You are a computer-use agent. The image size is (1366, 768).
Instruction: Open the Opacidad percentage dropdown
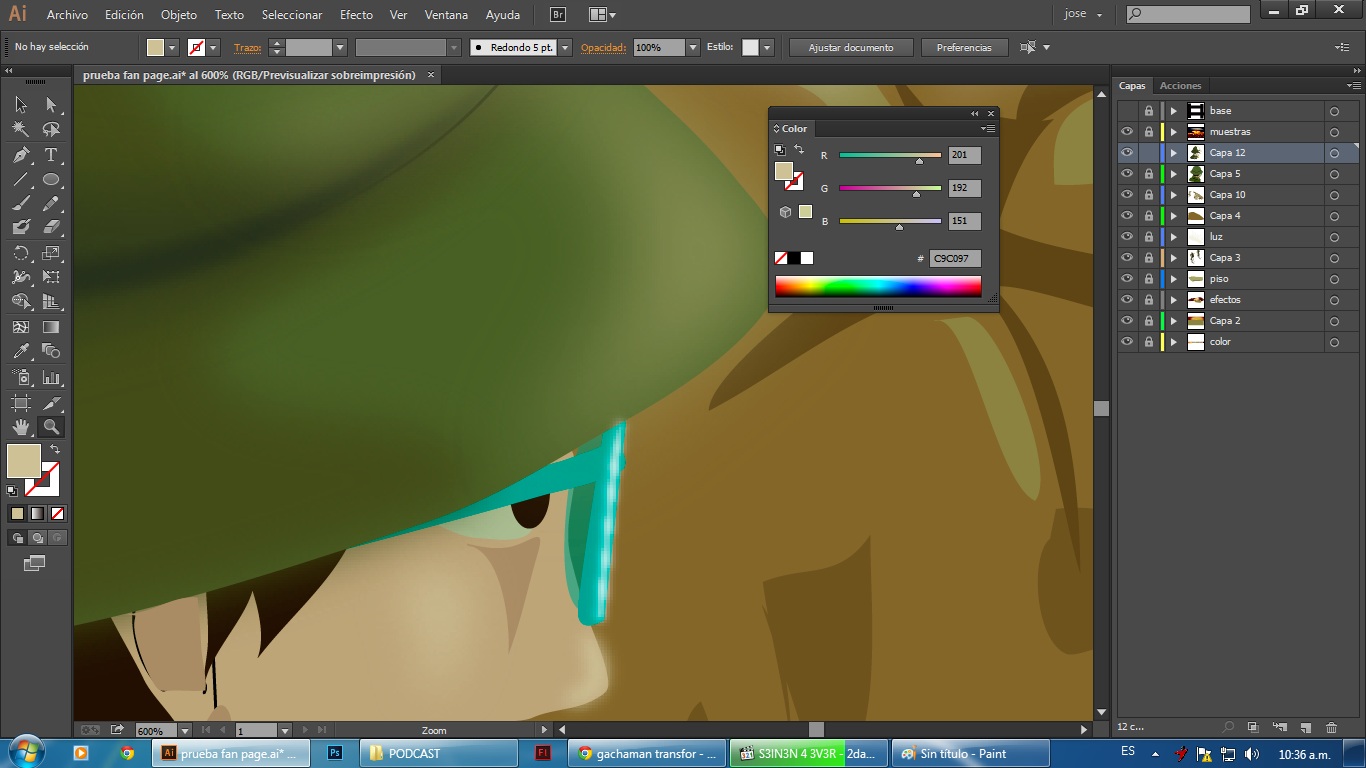coord(693,47)
